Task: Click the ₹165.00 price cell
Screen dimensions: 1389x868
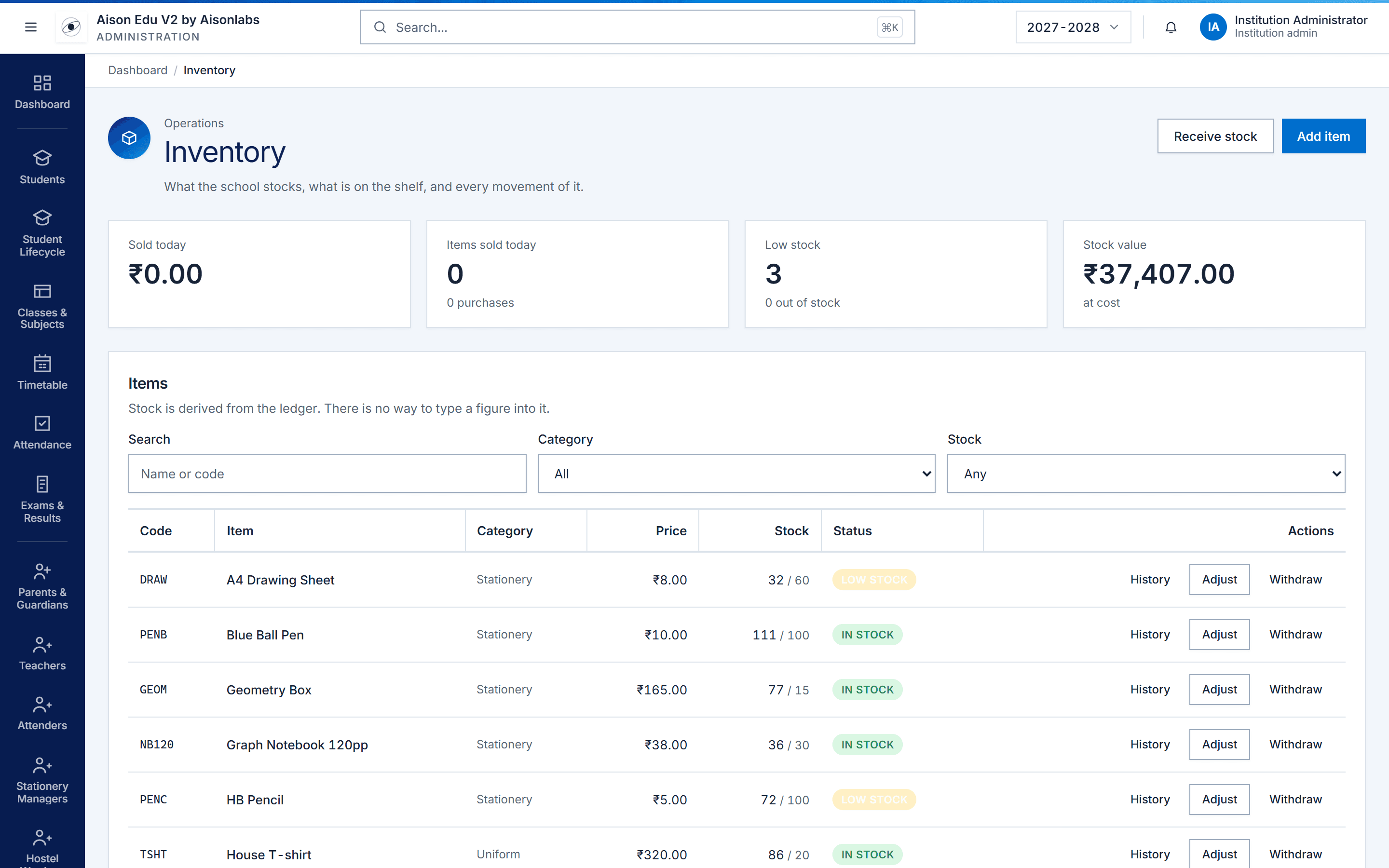Action: pos(661,690)
